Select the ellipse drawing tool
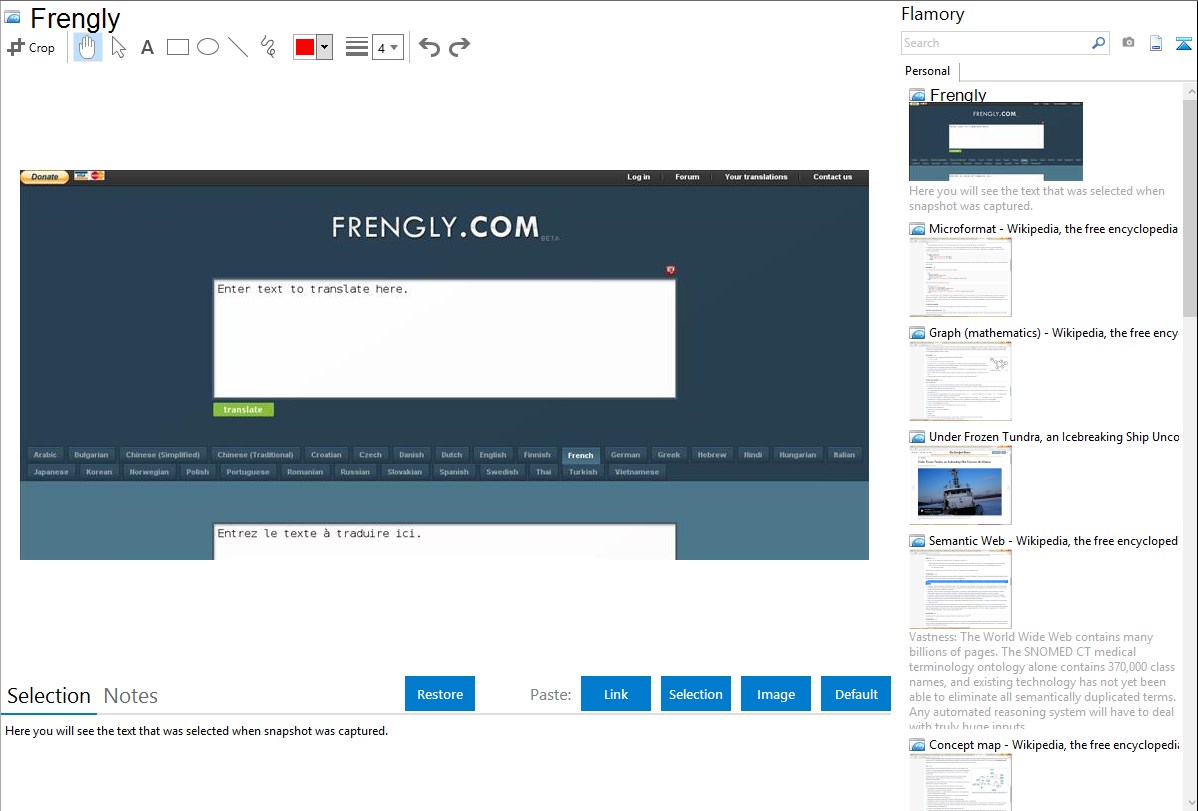Viewport: 1198px width, 811px height. tap(208, 47)
